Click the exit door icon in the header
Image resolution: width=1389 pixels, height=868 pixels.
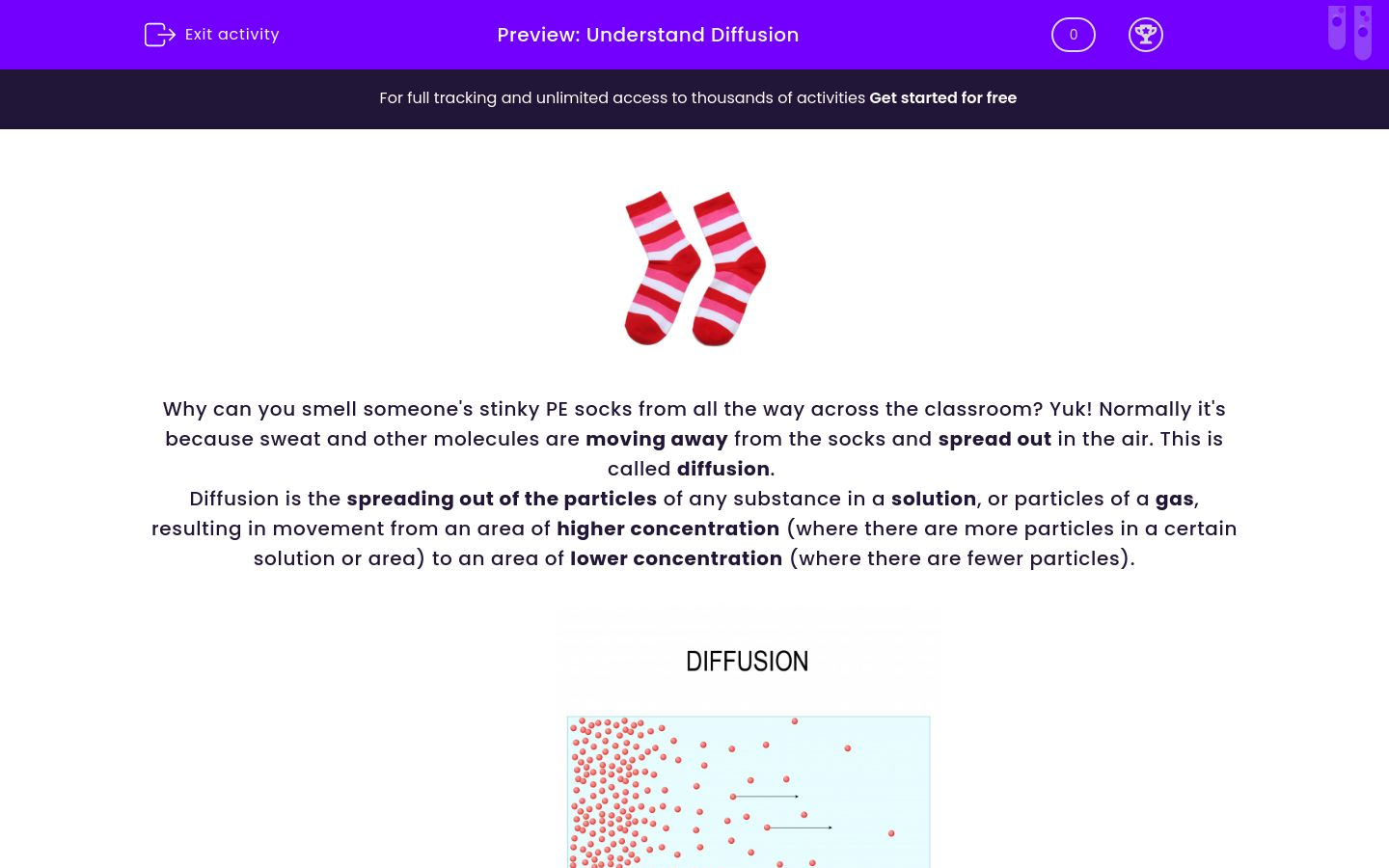tap(160, 34)
